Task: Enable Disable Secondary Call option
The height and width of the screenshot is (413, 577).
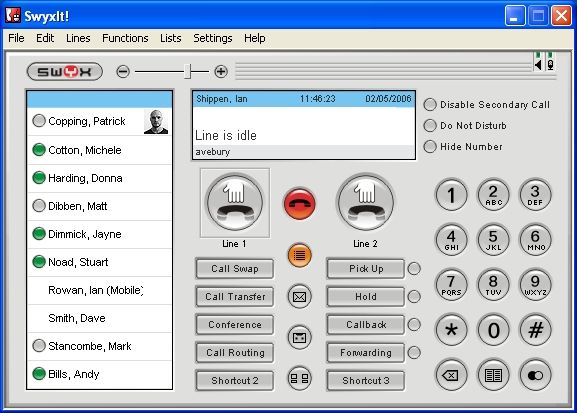Action: (x=430, y=105)
